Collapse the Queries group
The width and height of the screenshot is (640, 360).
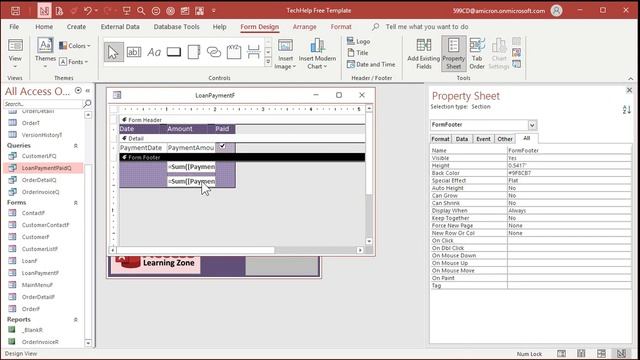(76, 146)
